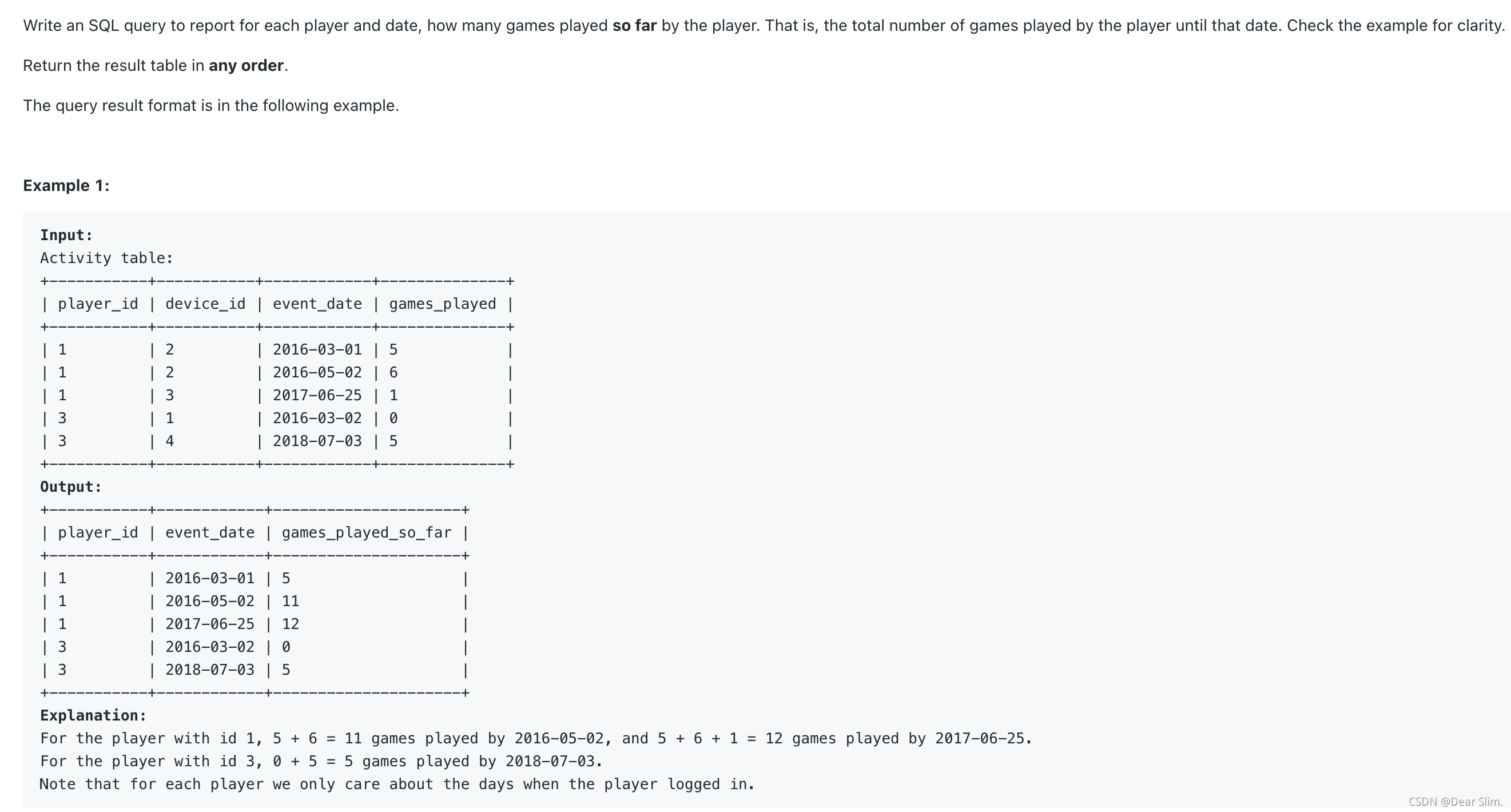Click the 'Input:' label
Screen dimensions: 1511x812
(66, 236)
